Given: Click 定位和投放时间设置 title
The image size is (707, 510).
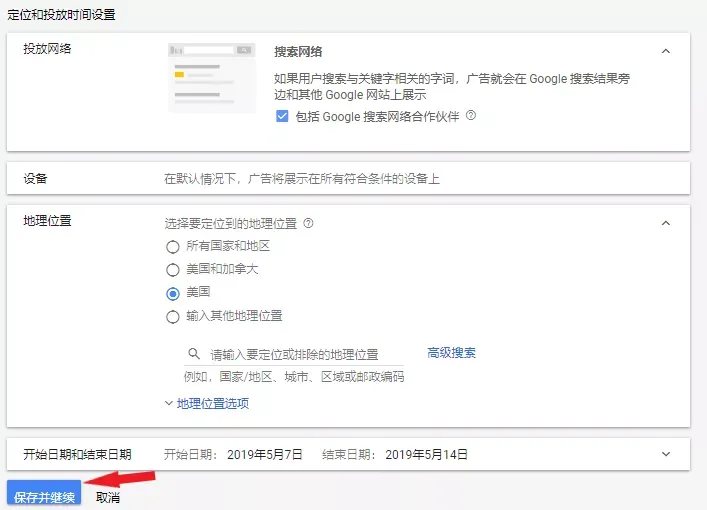Looking at the screenshot, I should pos(61,14).
